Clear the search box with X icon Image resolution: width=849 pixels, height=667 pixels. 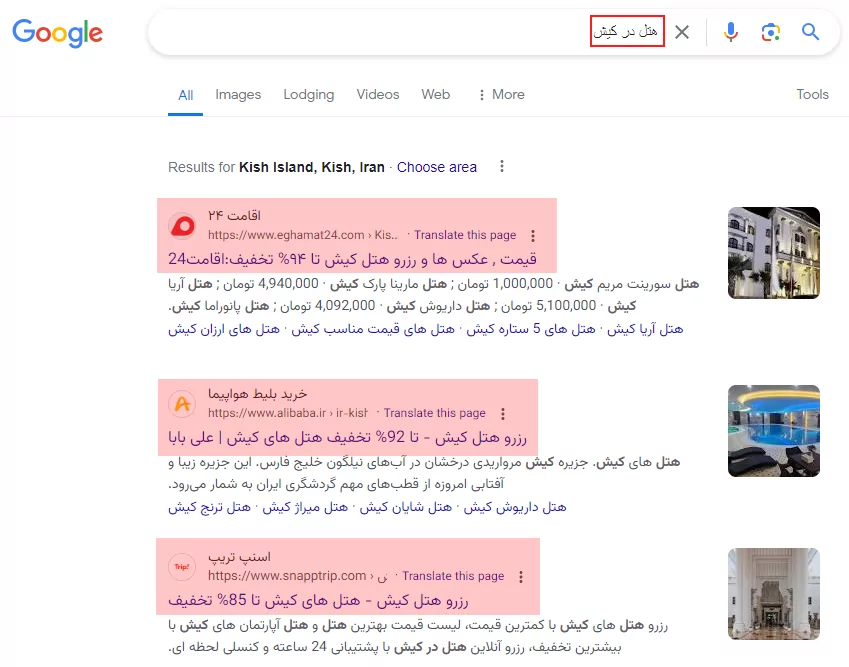point(682,32)
